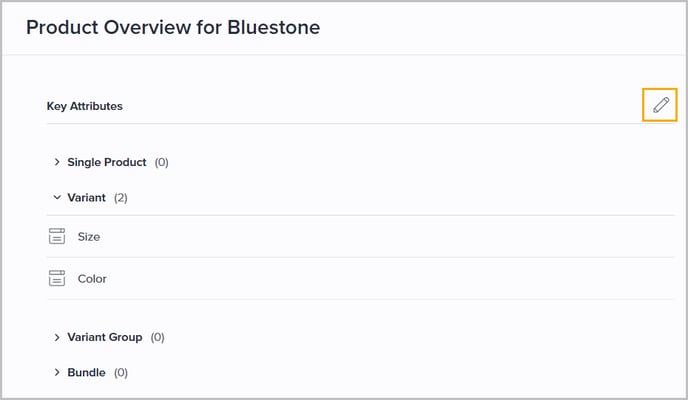Click the Single Product label
The height and width of the screenshot is (400, 688).
(x=107, y=162)
